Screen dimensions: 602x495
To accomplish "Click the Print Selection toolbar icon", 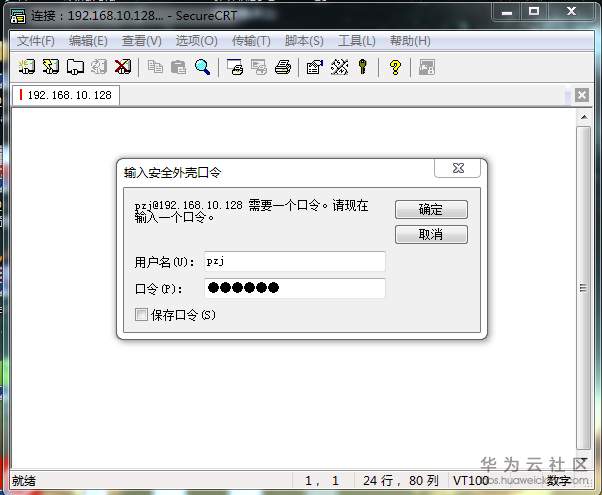I will pos(259,67).
